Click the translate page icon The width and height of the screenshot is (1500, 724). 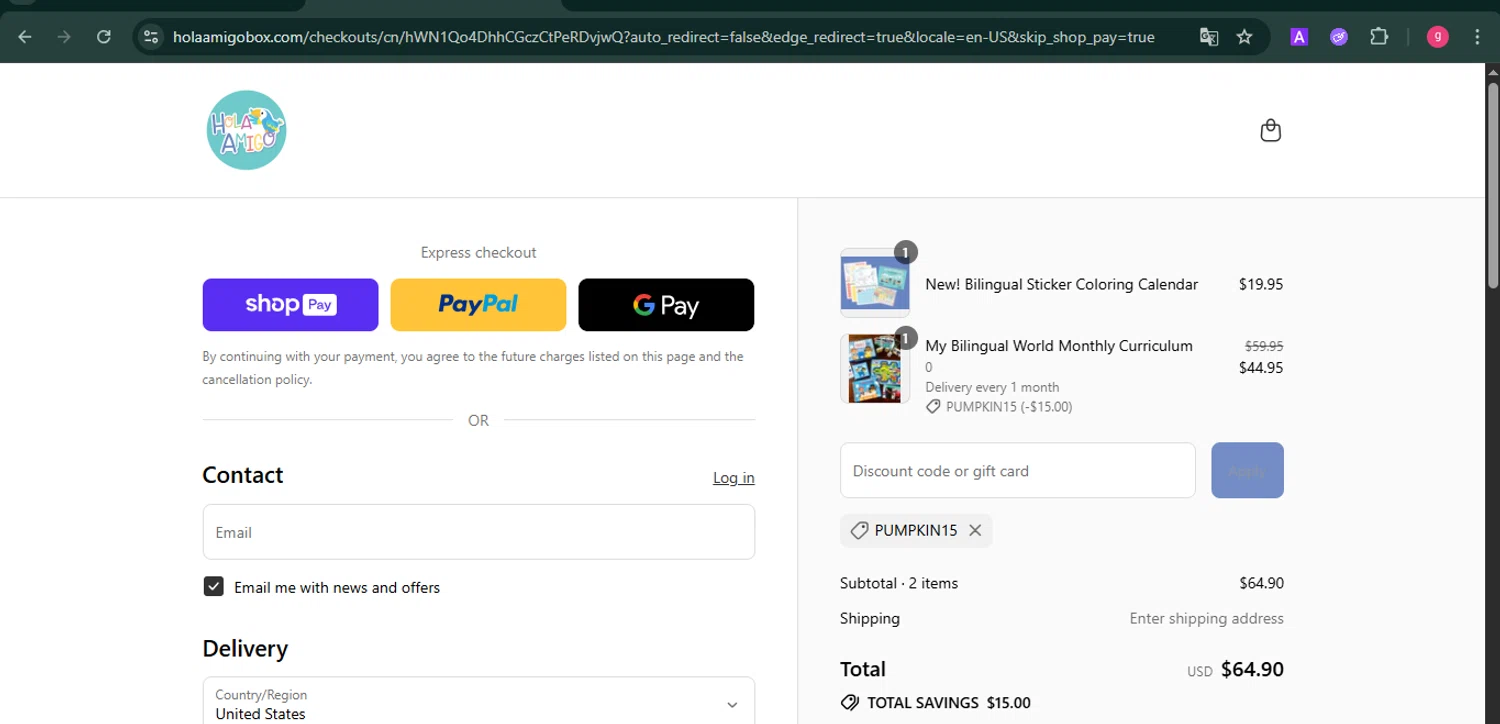1209,37
